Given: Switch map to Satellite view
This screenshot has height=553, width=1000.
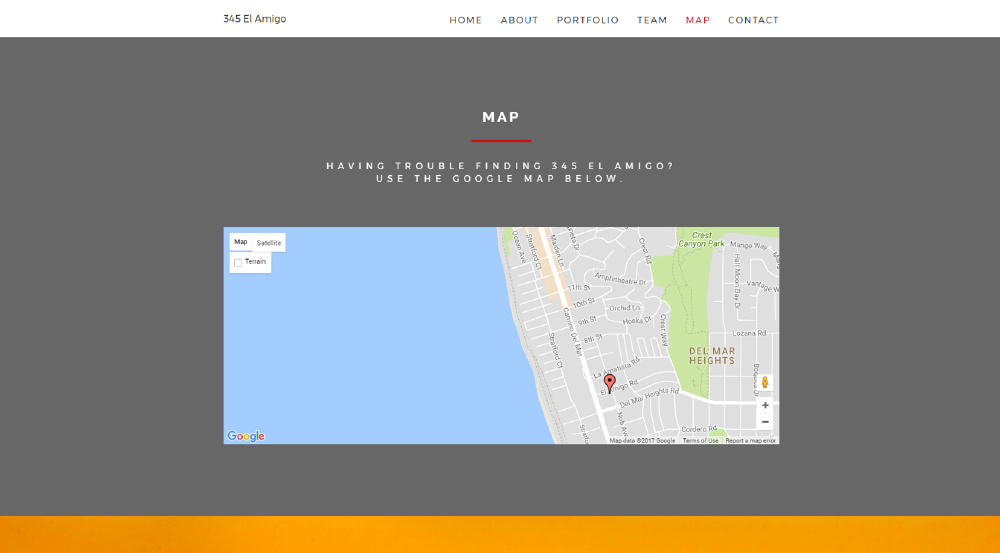Looking at the screenshot, I should 268,242.
